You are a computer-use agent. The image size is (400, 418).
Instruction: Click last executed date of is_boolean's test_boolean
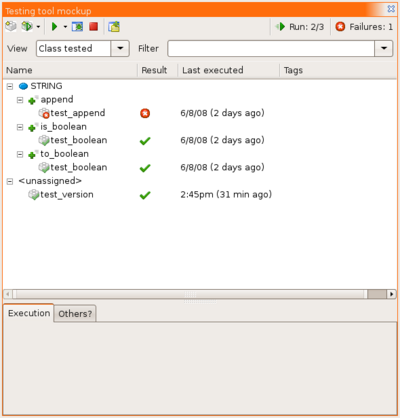(x=222, y=140)
